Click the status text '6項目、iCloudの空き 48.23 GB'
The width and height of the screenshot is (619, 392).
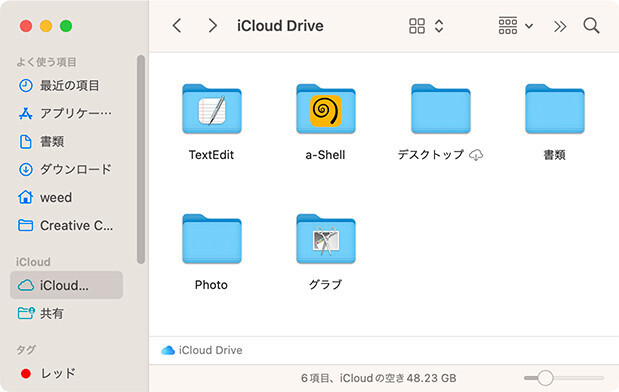click(379, 378)
